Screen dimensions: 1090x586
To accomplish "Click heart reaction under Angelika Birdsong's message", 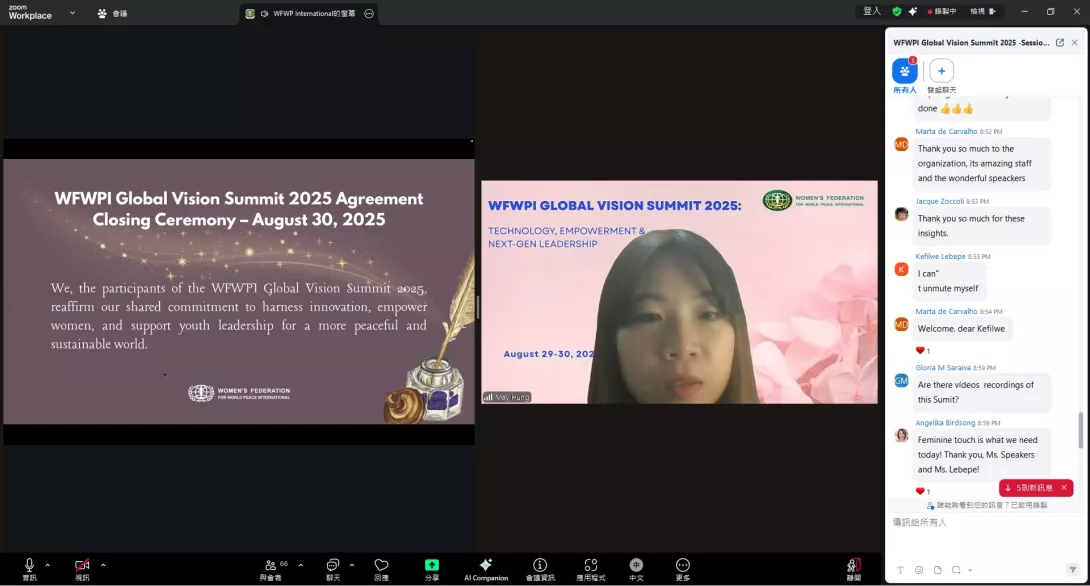I will coord(923,491).
